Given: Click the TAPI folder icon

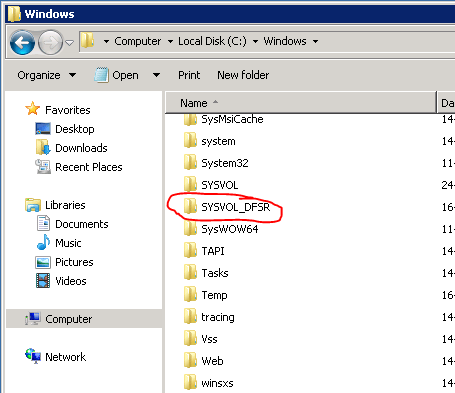Looking at the screenshot, I should tap(190, 250).
